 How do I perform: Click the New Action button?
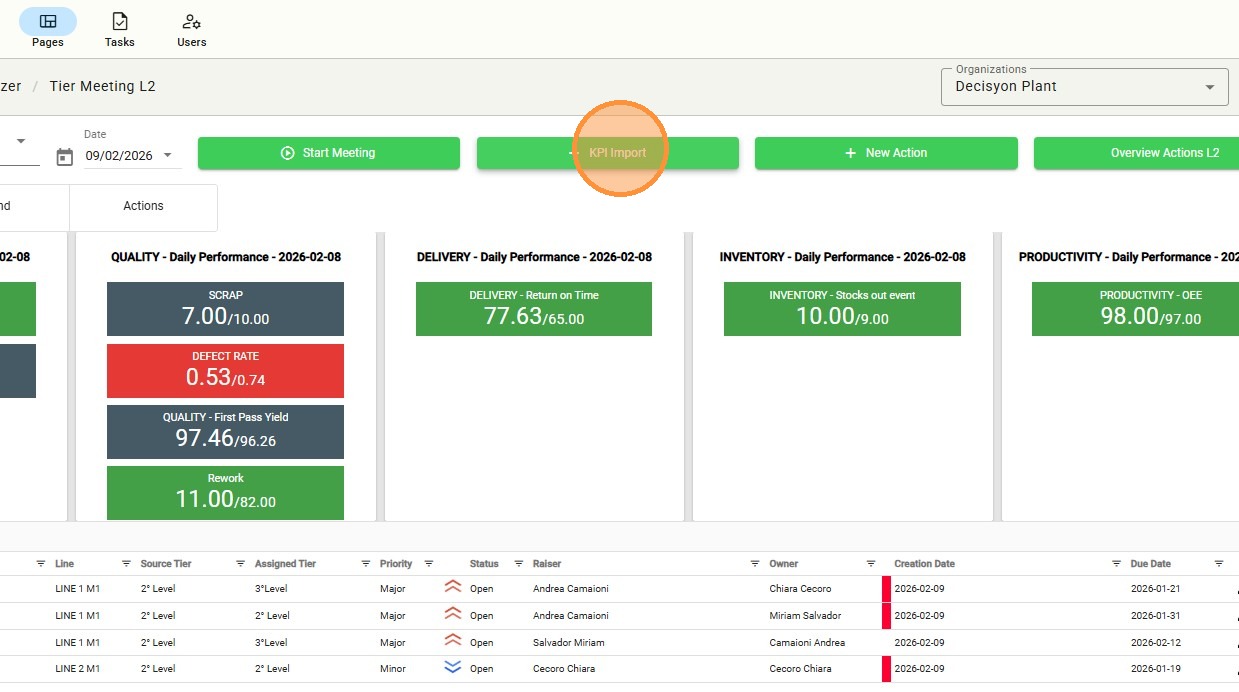[885, 153]
